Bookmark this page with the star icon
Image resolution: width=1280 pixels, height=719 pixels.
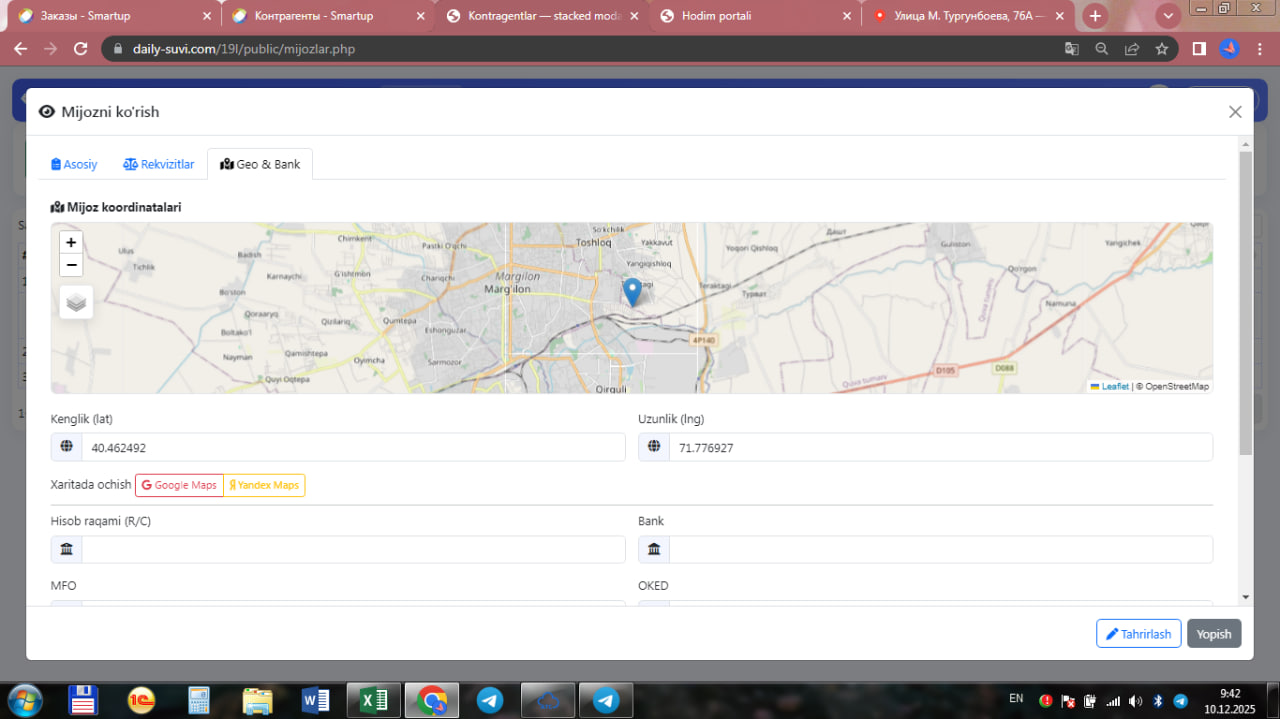(1161, 48)
